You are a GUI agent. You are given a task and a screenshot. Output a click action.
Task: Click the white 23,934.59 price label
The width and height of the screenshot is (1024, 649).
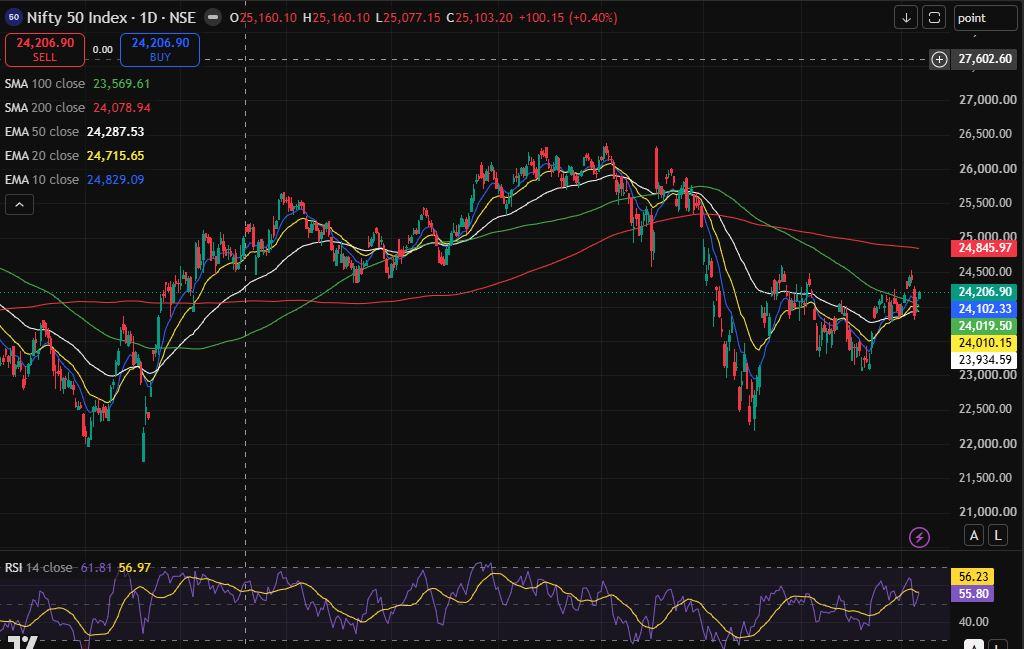point(984,360)
